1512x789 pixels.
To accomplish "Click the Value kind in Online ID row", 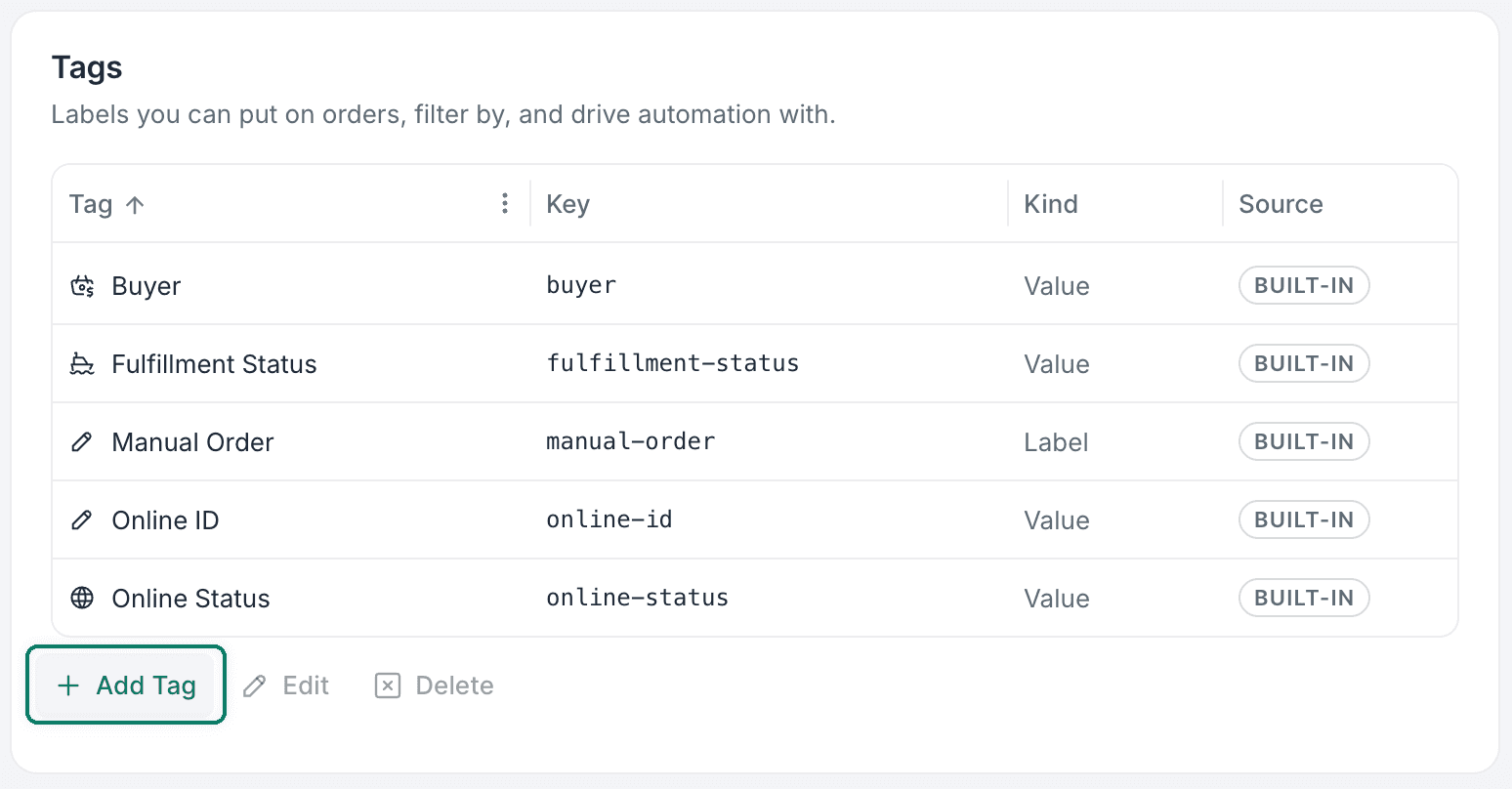I will 1057,520.
